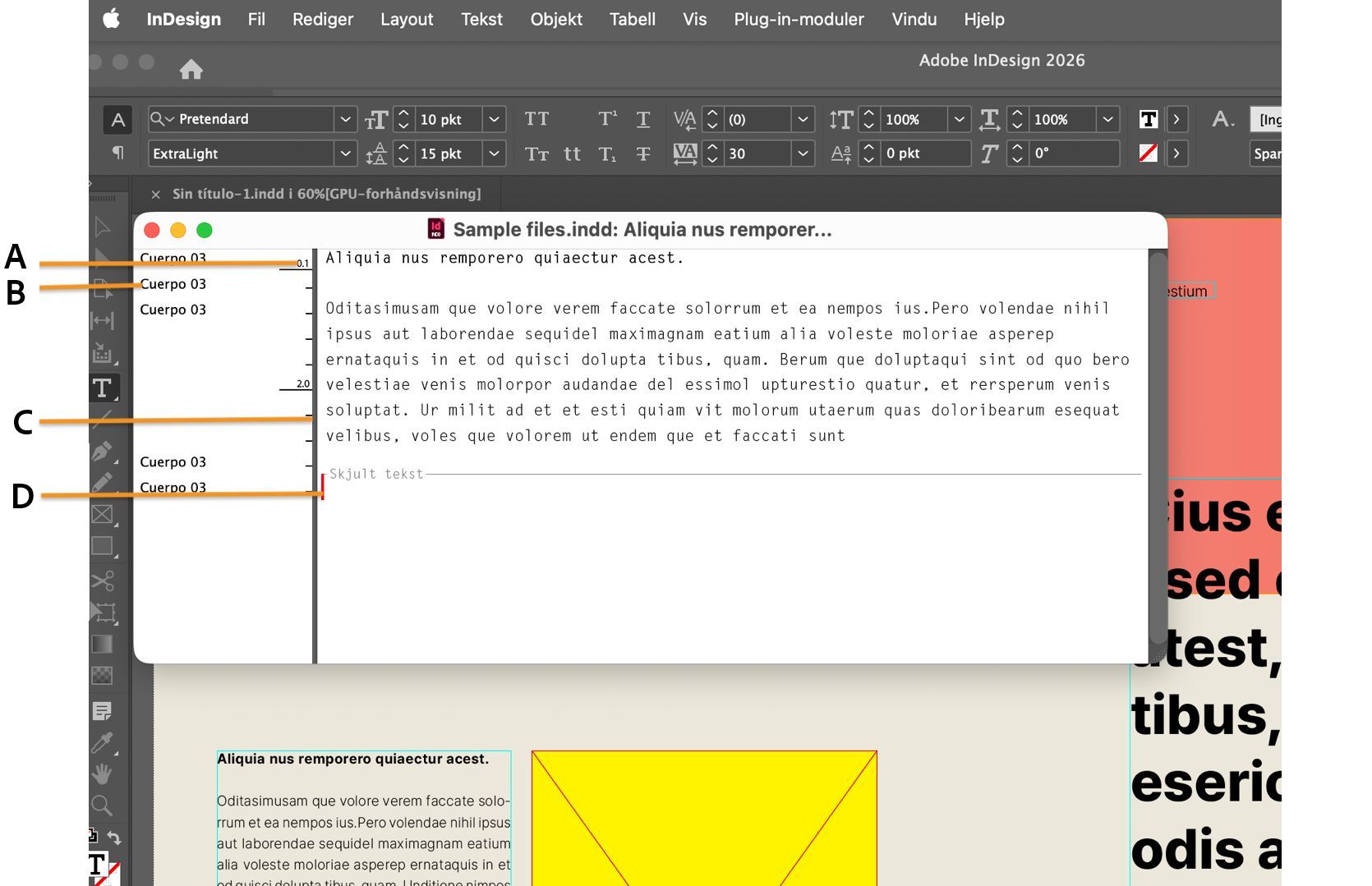Screen dimensions: 1372x886
Task: Toggle the lowercase 'tt' case button
Action: point(573,154)
